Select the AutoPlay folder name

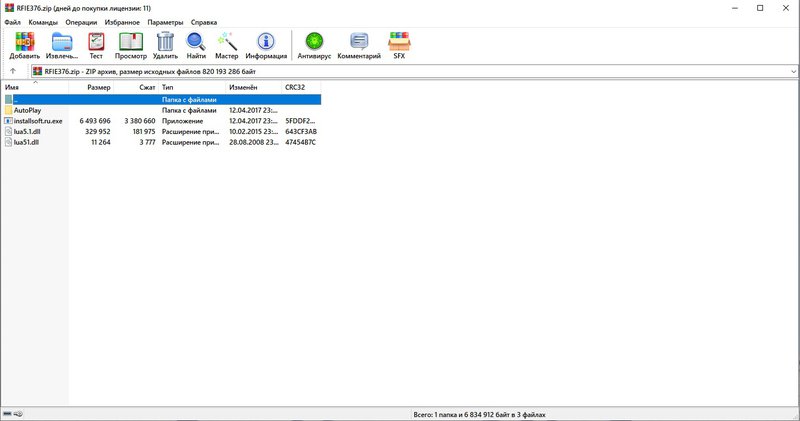pyautogui.click(x=28, y=110)
